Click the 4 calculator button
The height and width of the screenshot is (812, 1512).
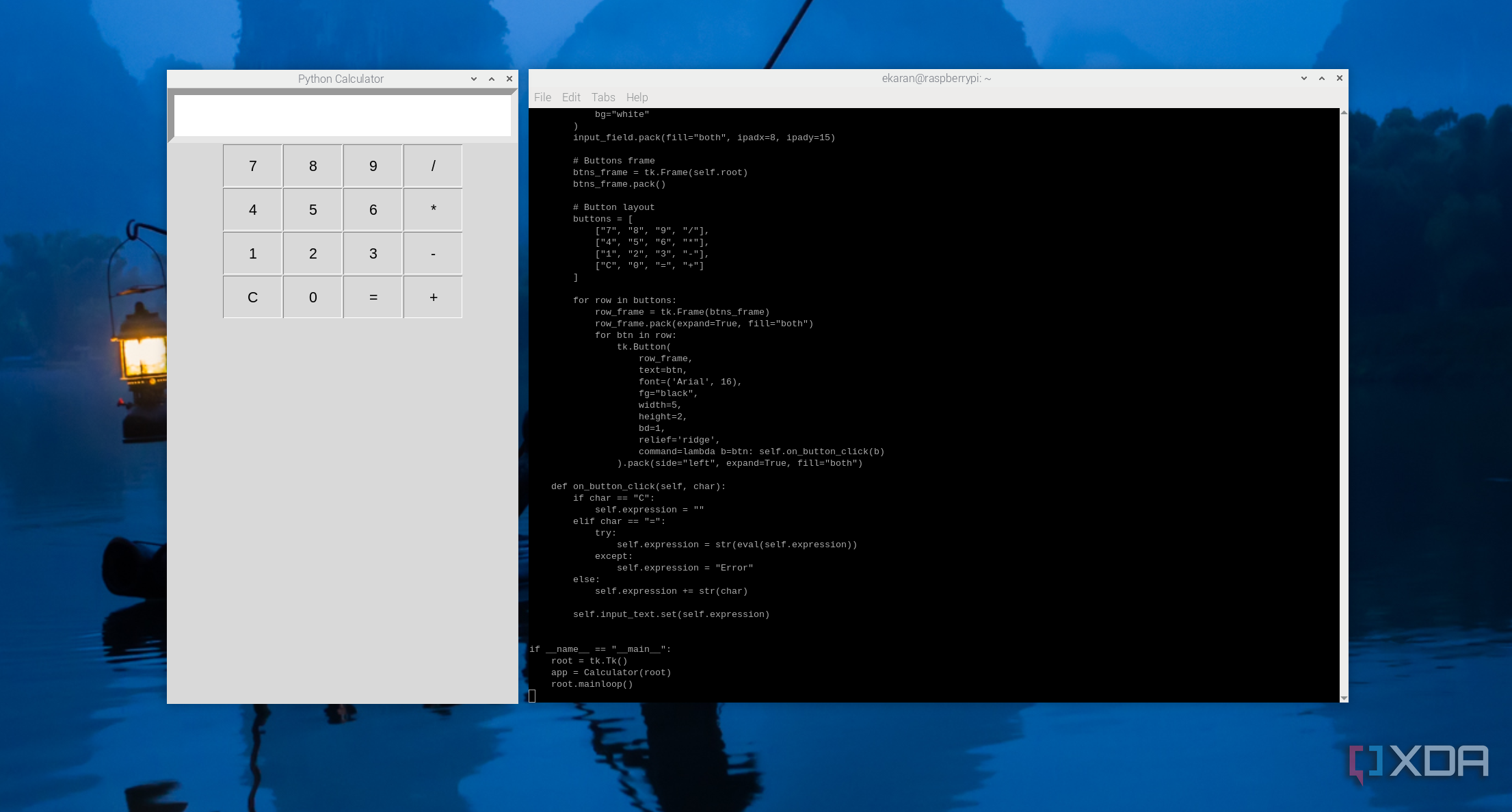tap(252, 210)
